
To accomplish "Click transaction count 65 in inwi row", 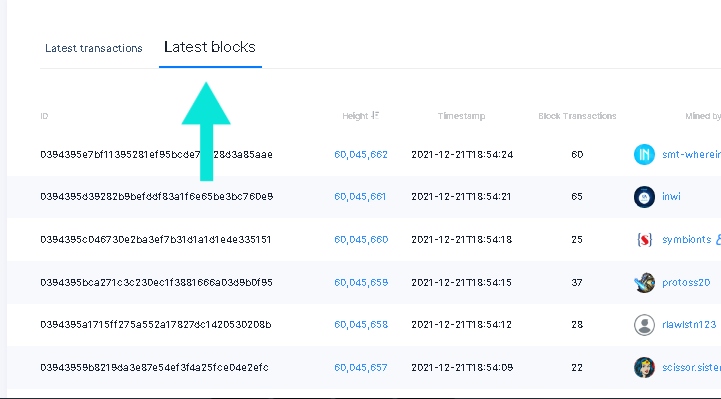I will [x=577, y=196].
